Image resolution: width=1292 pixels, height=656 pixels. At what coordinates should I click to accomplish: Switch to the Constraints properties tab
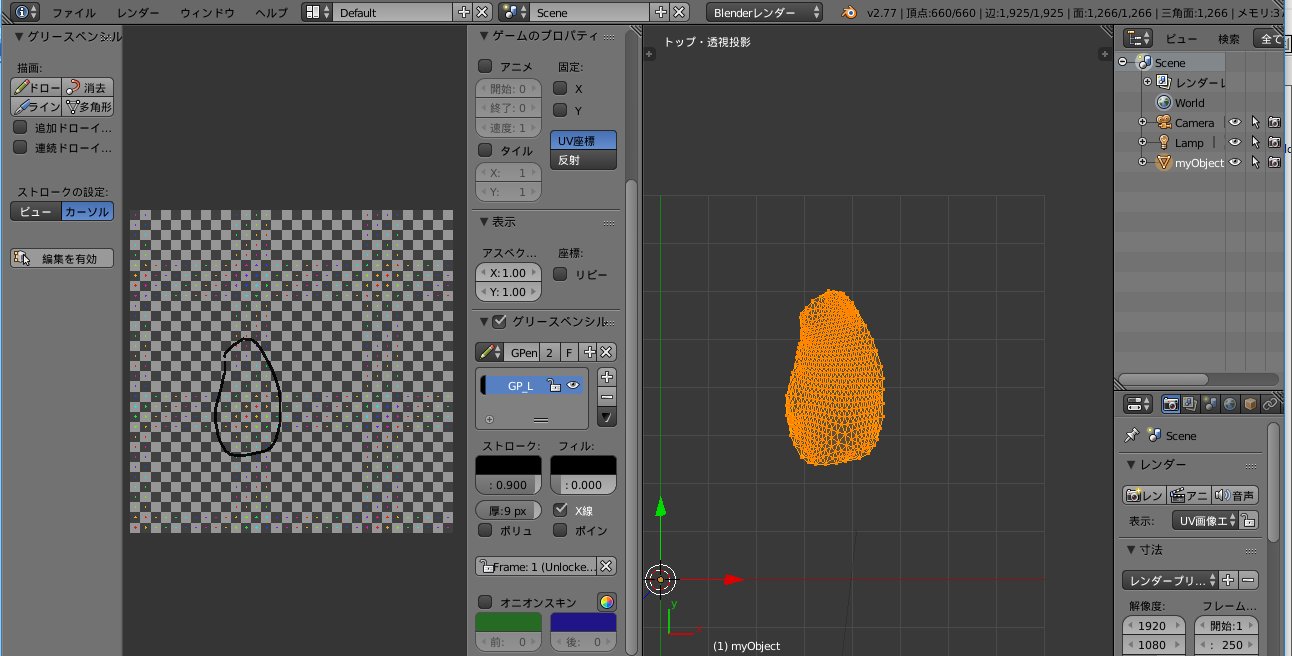[1270, 404]
